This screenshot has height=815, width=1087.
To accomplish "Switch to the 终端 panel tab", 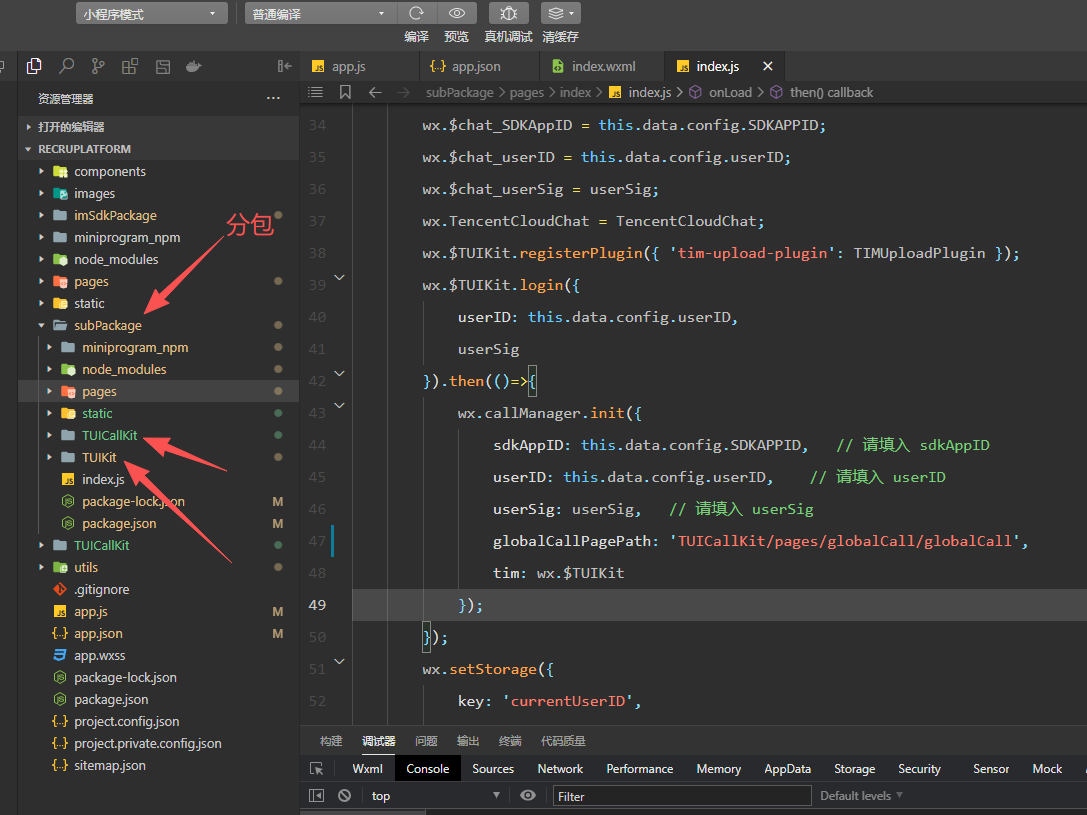I will click(510, 741).
